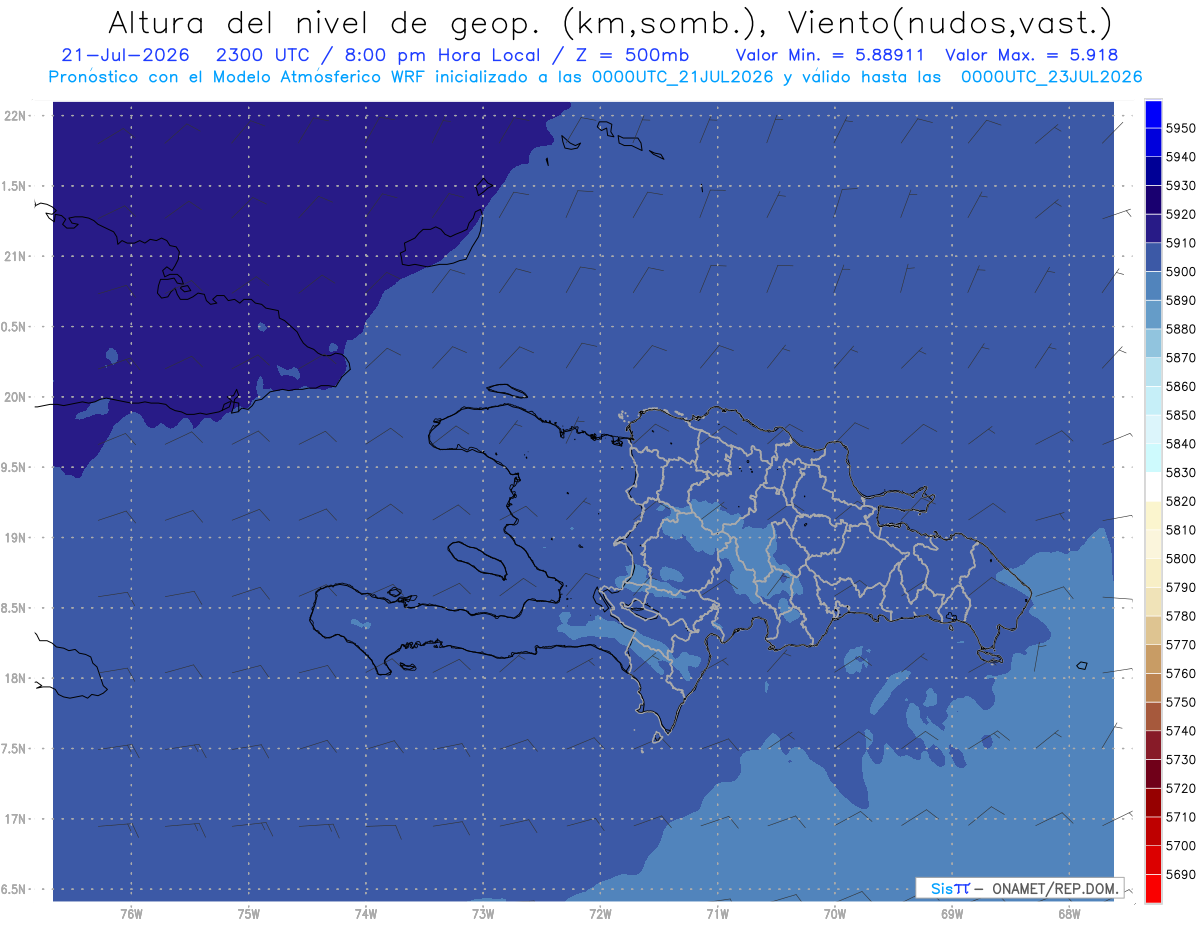Click the 'ONAMET/REP.DOM.' credit label
This screenshot has height=927, width=1200.
coord(1054,888)
